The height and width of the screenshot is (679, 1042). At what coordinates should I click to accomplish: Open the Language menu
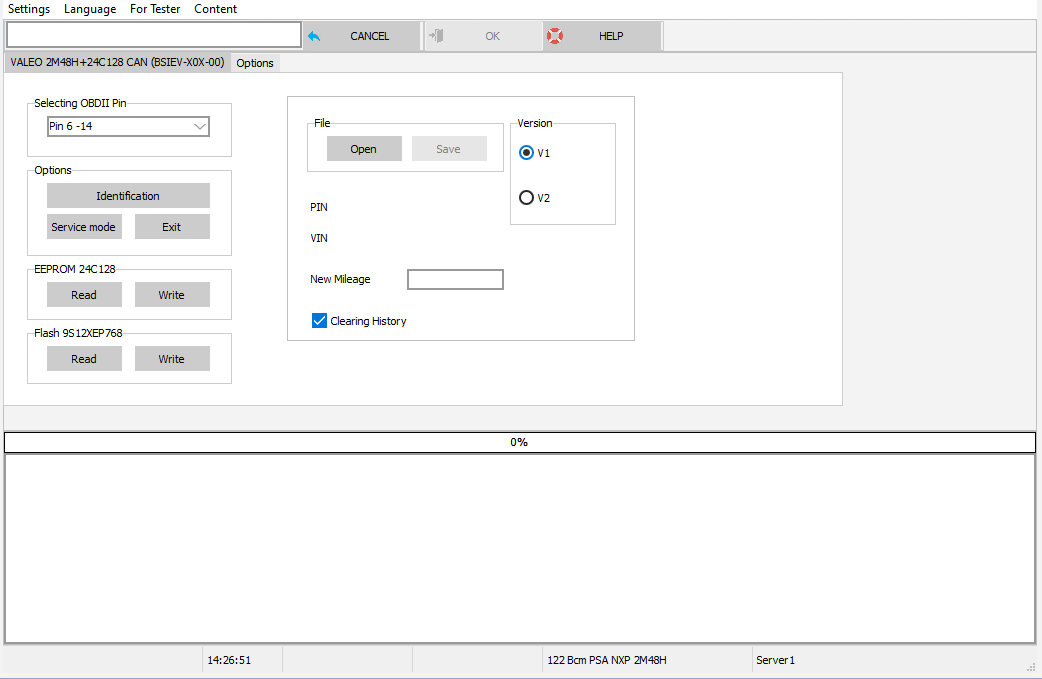coord(90,9)
